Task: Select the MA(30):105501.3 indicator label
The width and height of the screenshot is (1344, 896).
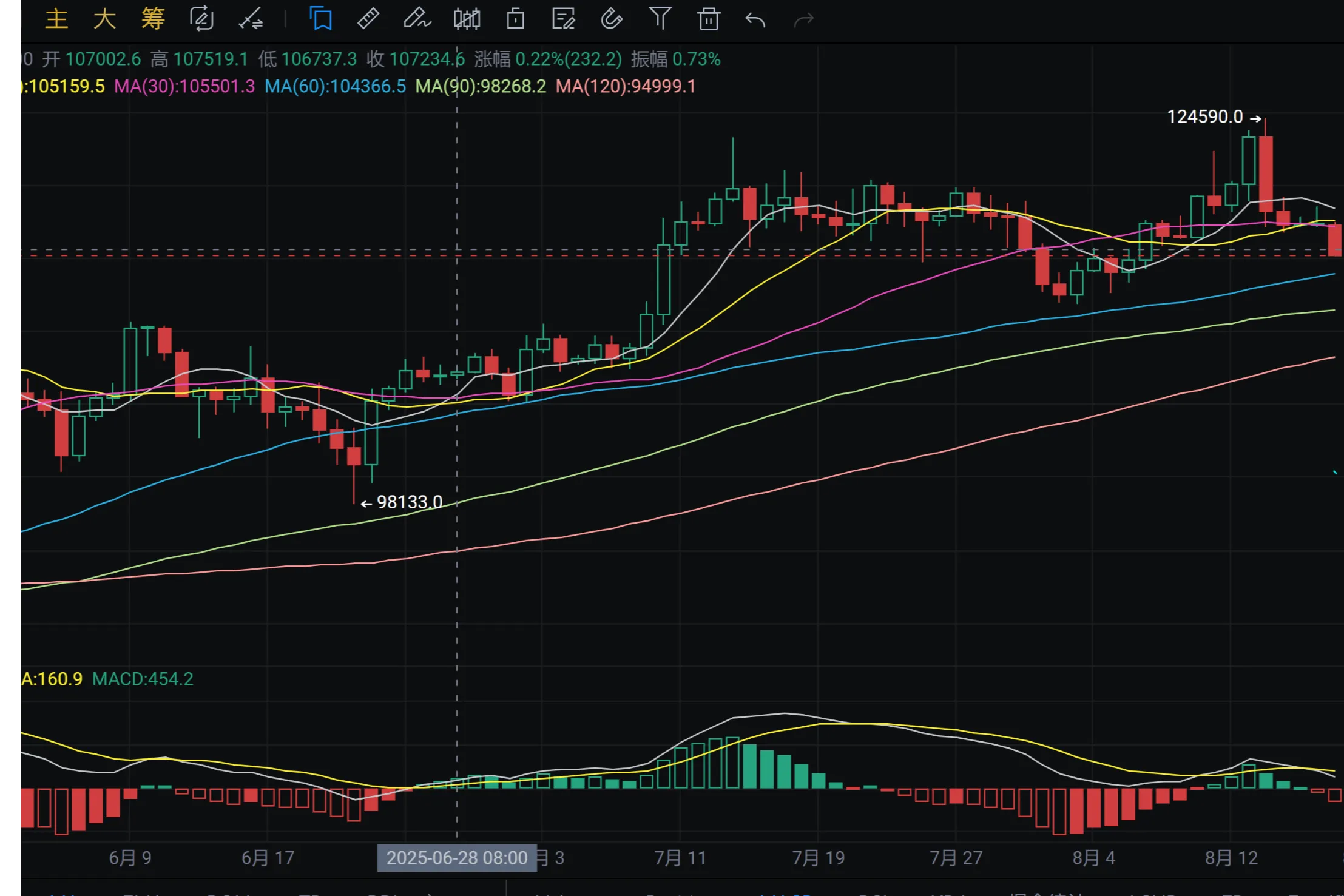Action: click(184, 86)
